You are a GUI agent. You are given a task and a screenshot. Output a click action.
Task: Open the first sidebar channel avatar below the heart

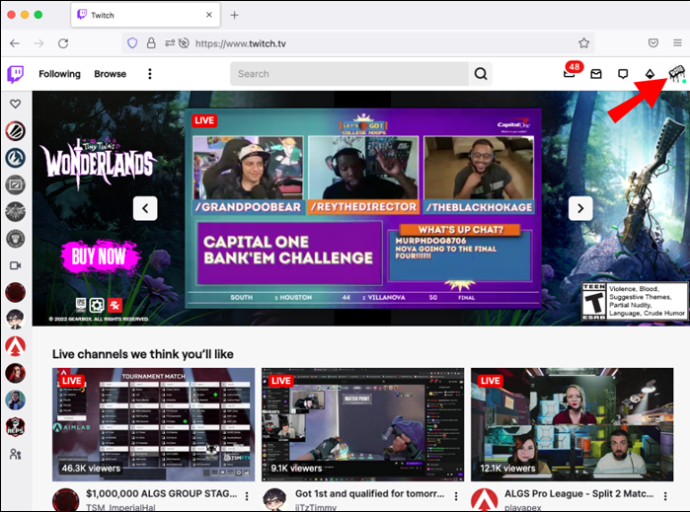tap(15, 131)
